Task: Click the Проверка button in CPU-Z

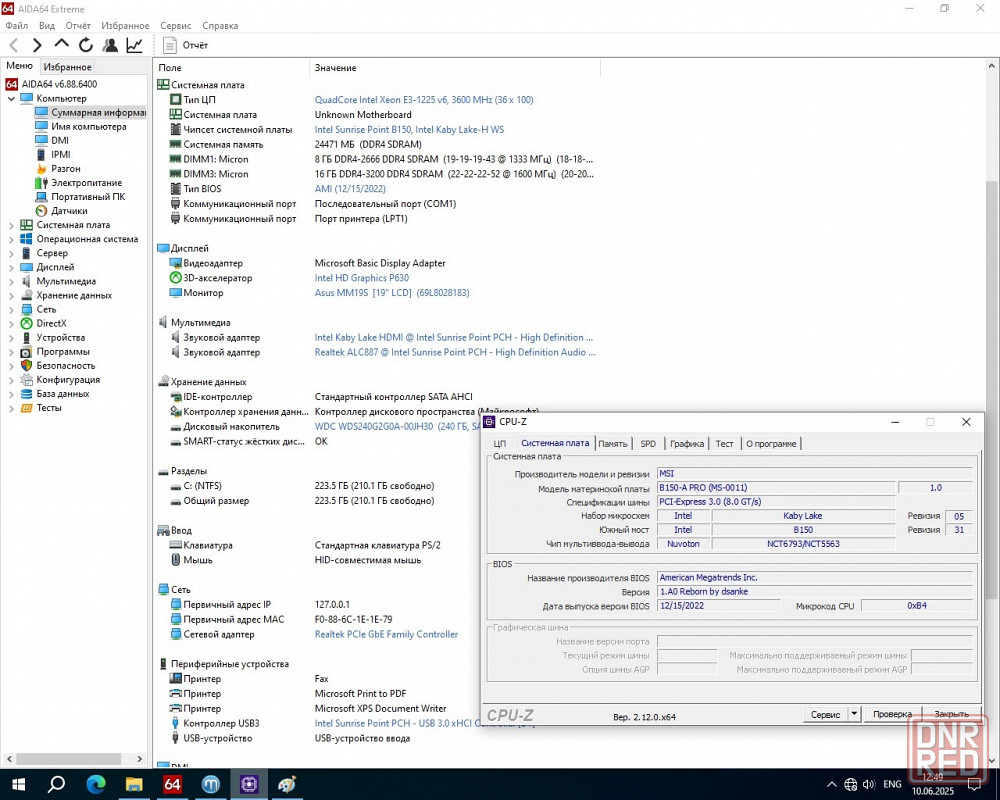Action: (892, 715)
